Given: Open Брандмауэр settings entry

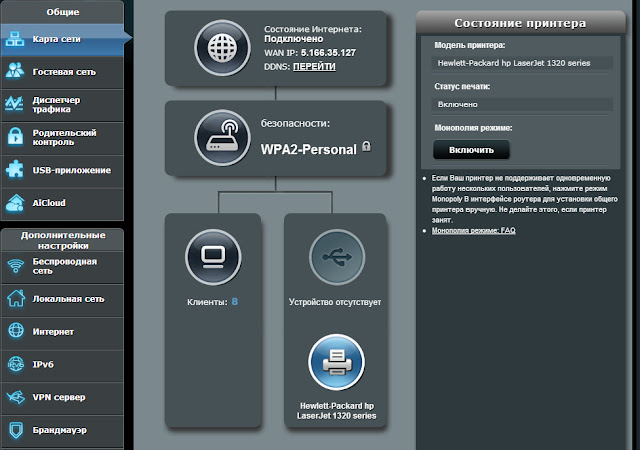Looking at the screenshot, I should pyautogui.click(x=62, y=431).
